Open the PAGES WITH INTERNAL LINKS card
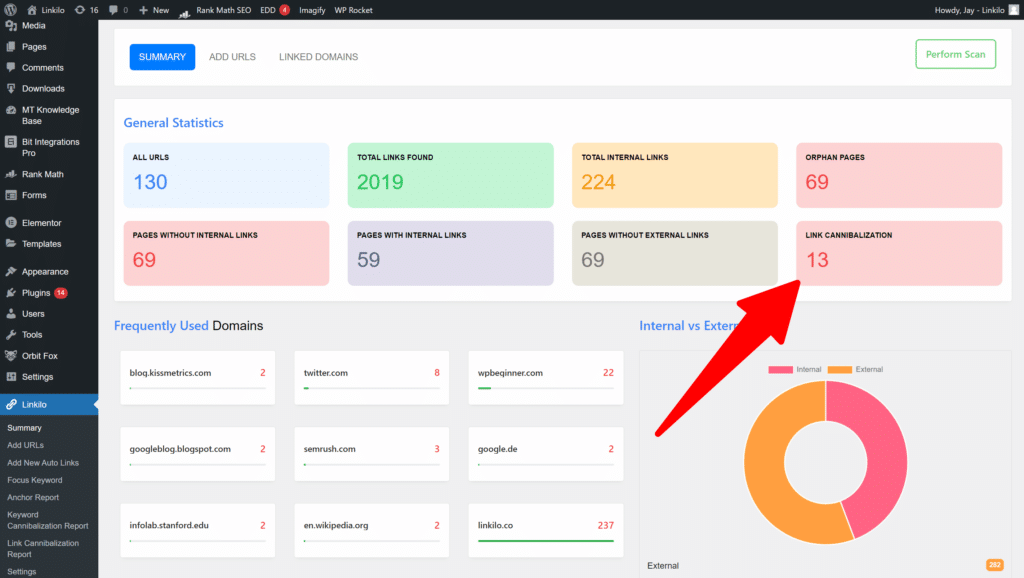 [x=451, y=253]
